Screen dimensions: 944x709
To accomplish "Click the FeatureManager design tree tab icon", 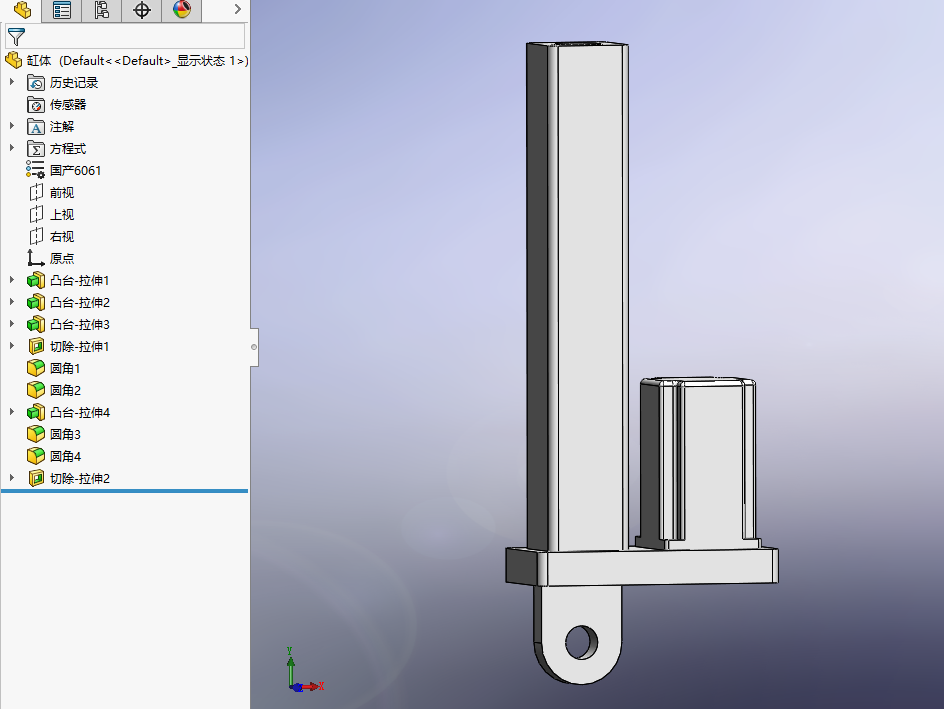I will click(x=22, y=11).
